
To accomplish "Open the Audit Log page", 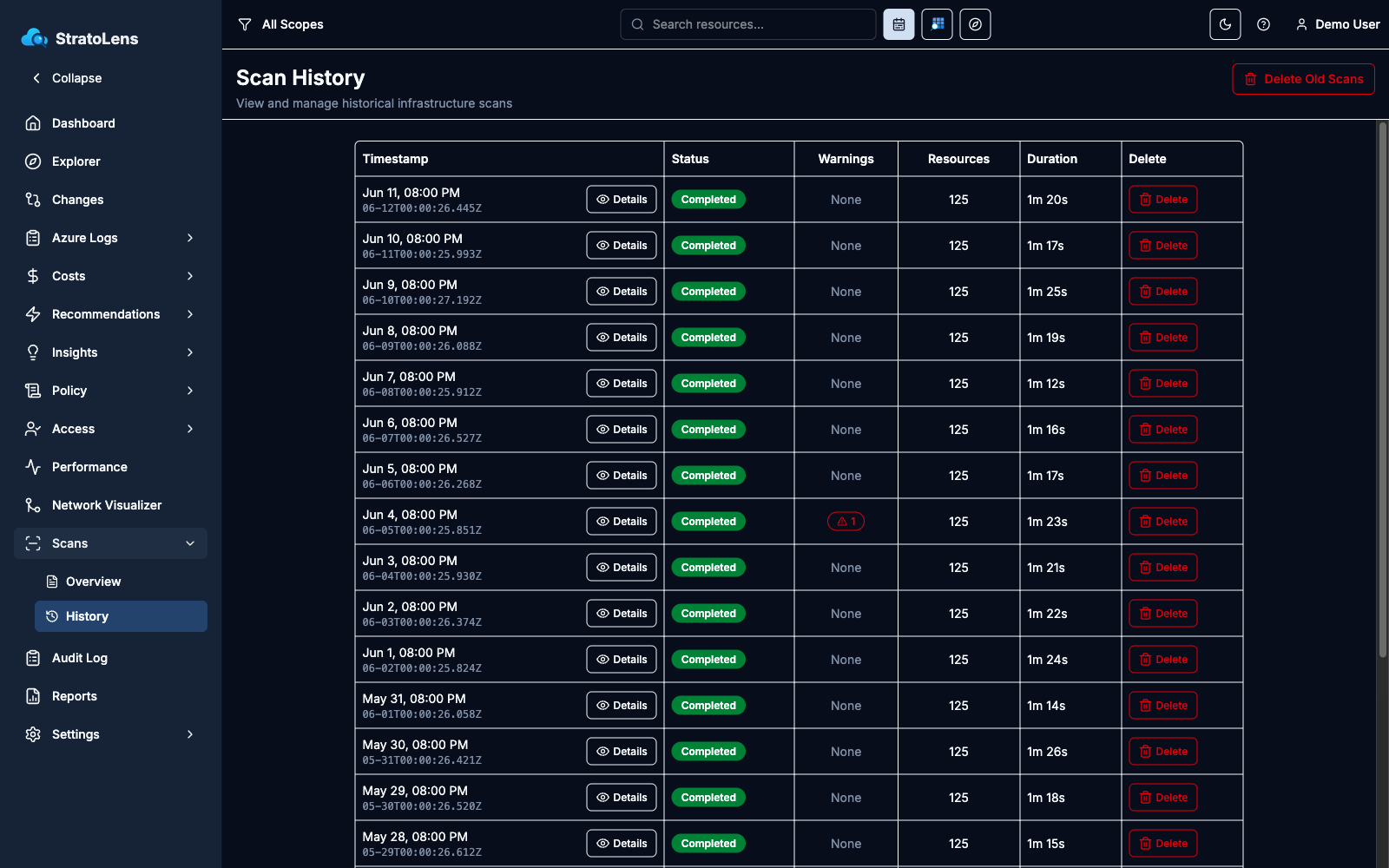I will (x=111, y=658).
